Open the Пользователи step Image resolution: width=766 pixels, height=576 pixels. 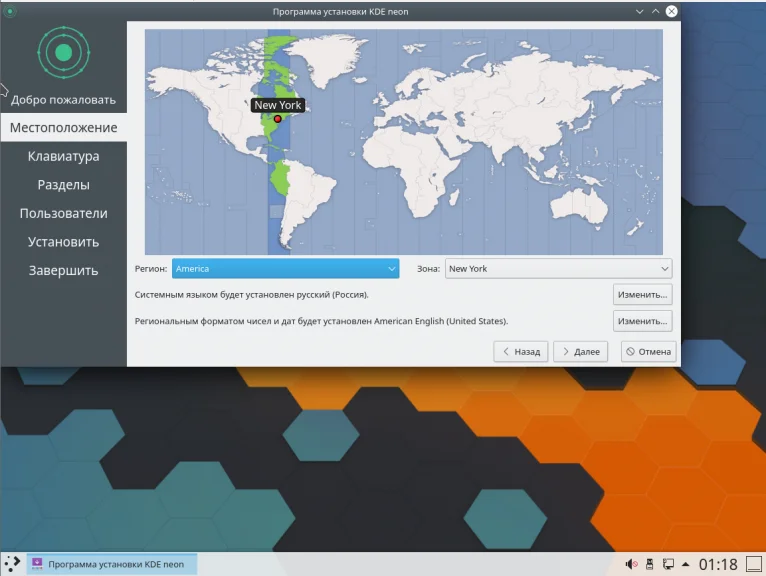64,213
